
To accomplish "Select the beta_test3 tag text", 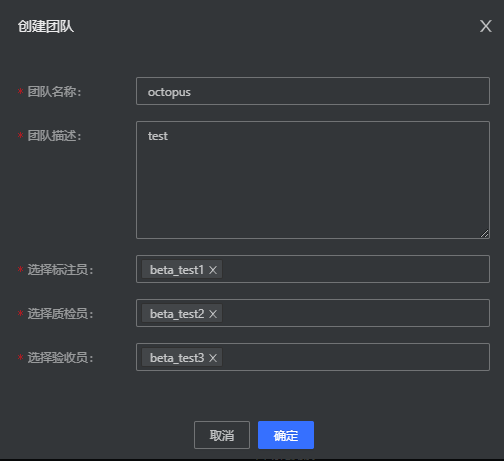I will click(177, 358).
